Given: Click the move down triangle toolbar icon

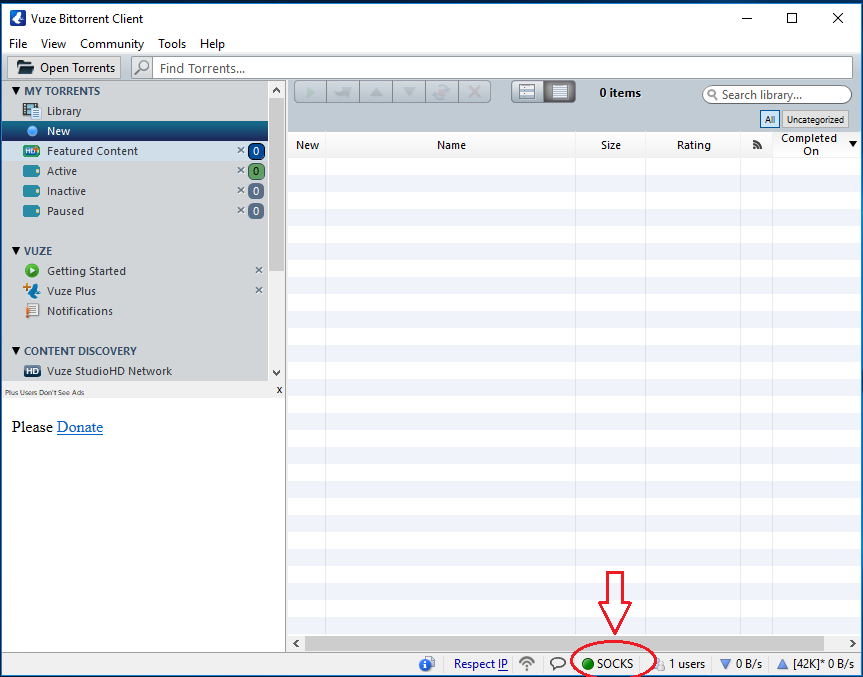Looking at the screenshot, I should (409, 92).
